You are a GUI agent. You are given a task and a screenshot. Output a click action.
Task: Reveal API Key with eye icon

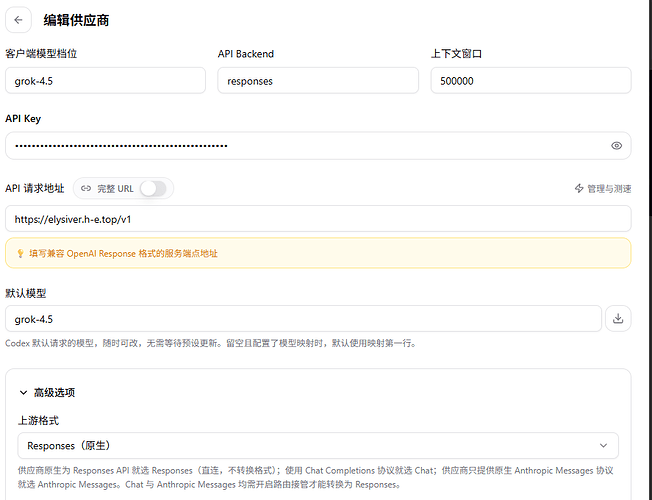click(616, 146)
